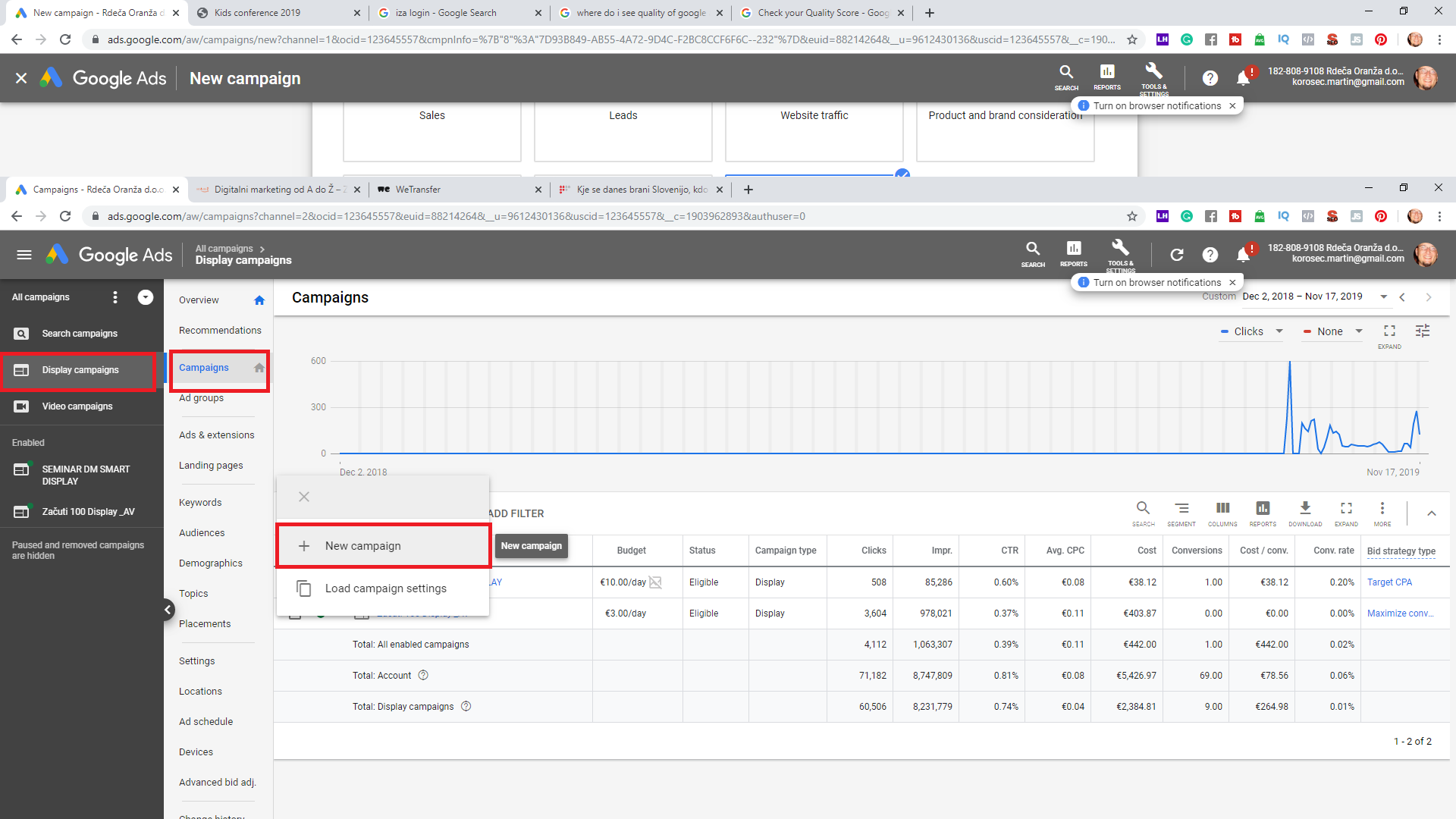Click the refresh icon in Google Ads header

pos(1177,255)
